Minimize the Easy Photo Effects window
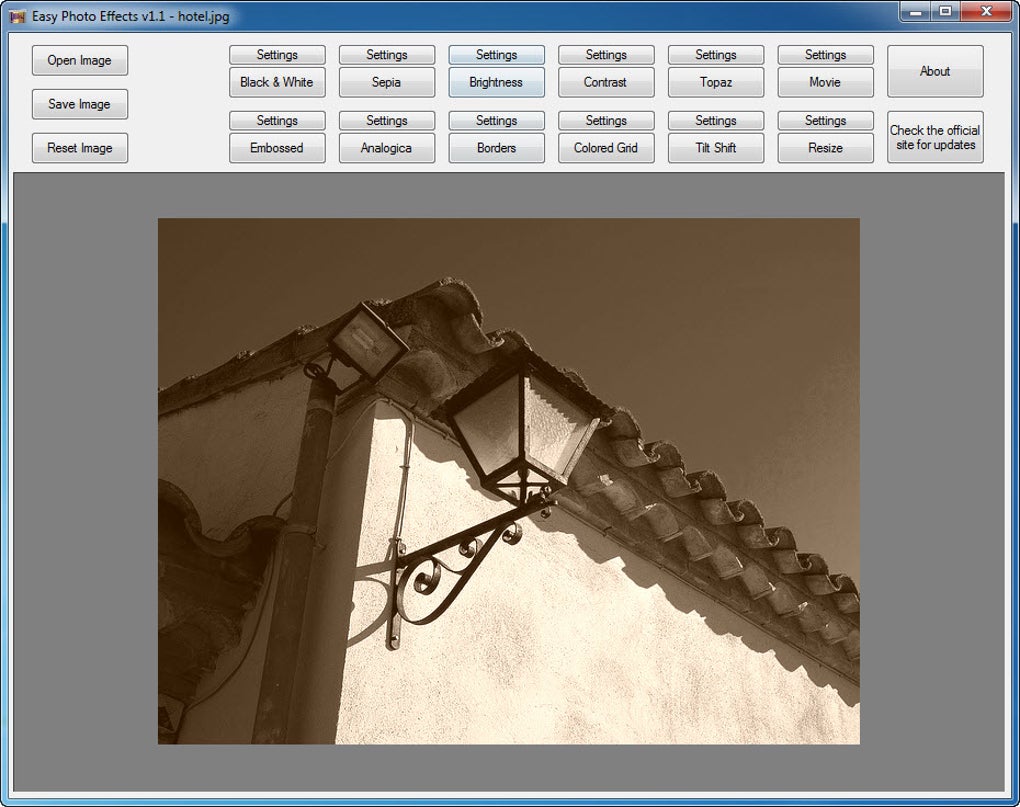Viewport: 1020px width, 807px height. (x=915, y=12)
